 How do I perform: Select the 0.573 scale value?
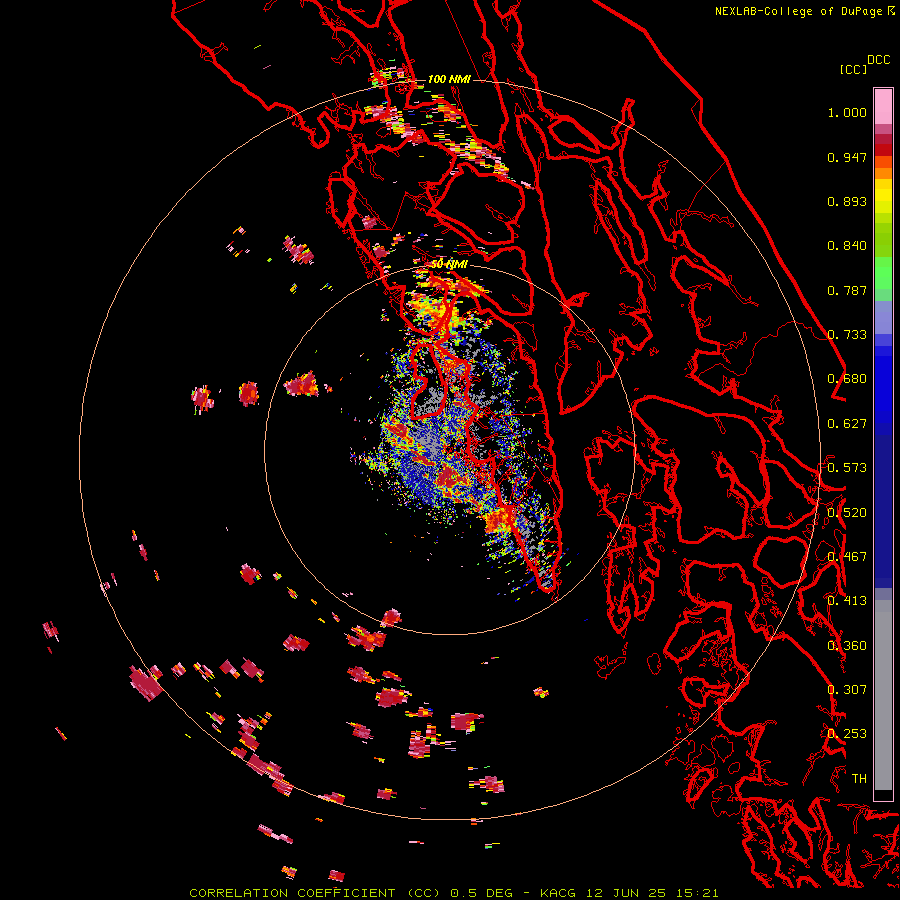[x=847, y=468]
